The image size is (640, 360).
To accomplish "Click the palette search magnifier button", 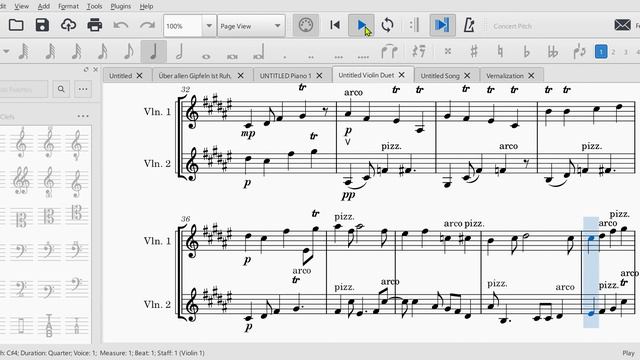I will 61,89.
